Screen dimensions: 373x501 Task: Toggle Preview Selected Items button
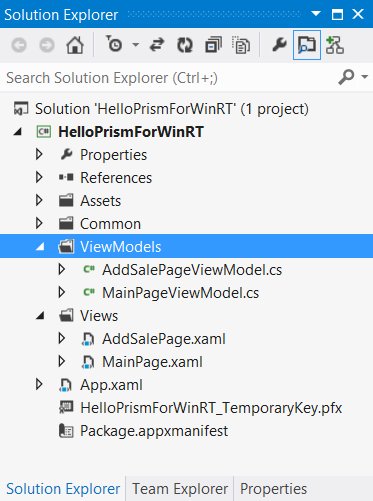[x=307, y=45]
